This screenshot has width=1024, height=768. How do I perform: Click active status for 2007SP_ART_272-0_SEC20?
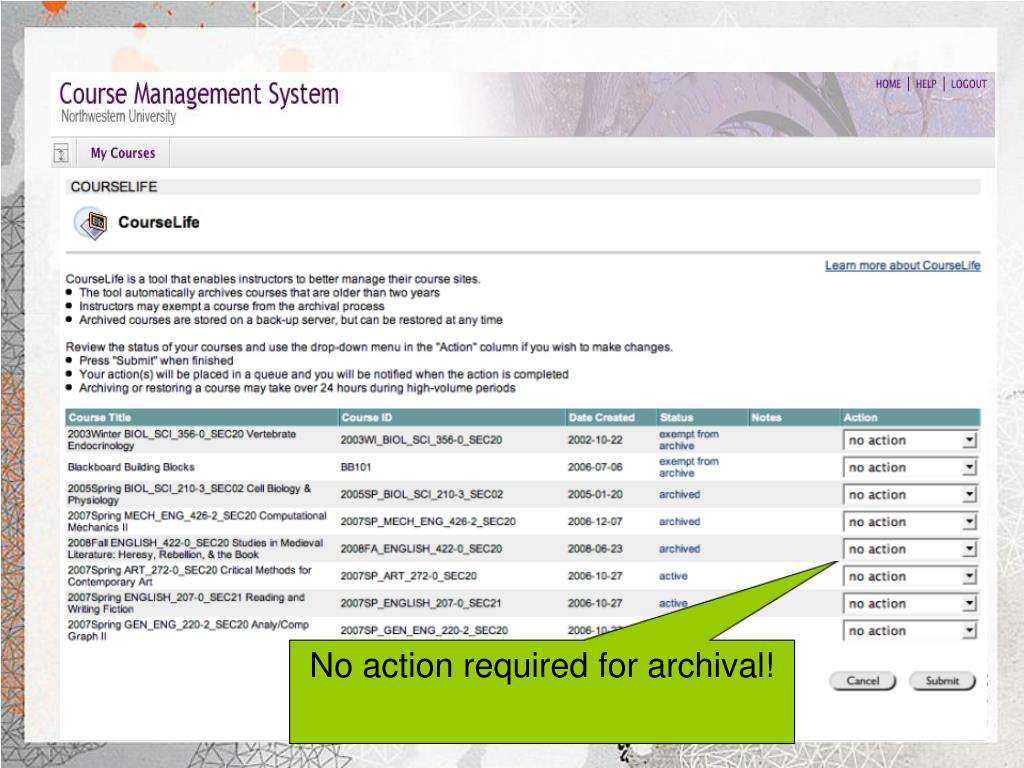(x=673, y=576)
